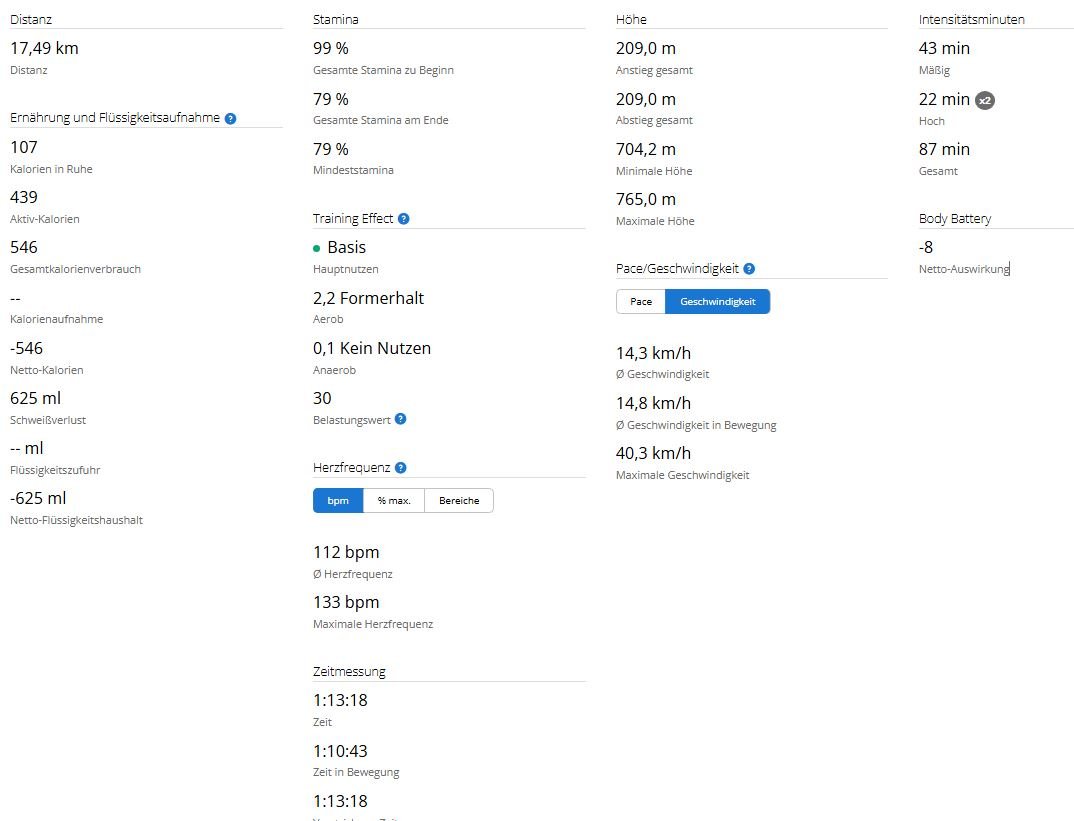Select bpm heart rate view
Screen dimensions: 1074x821
pos(338,500)
